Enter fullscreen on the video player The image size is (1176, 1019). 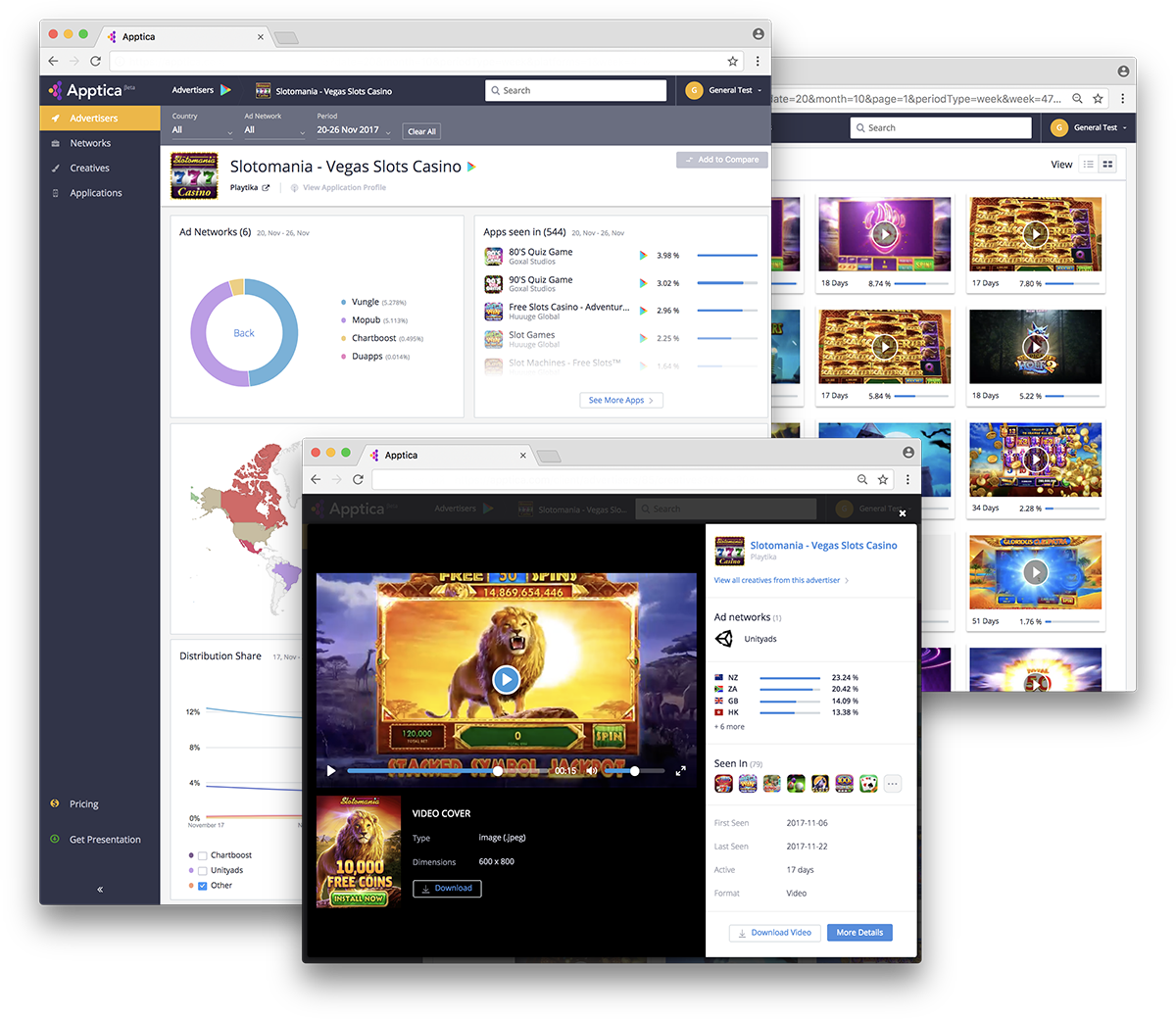(x=681, y=771)
